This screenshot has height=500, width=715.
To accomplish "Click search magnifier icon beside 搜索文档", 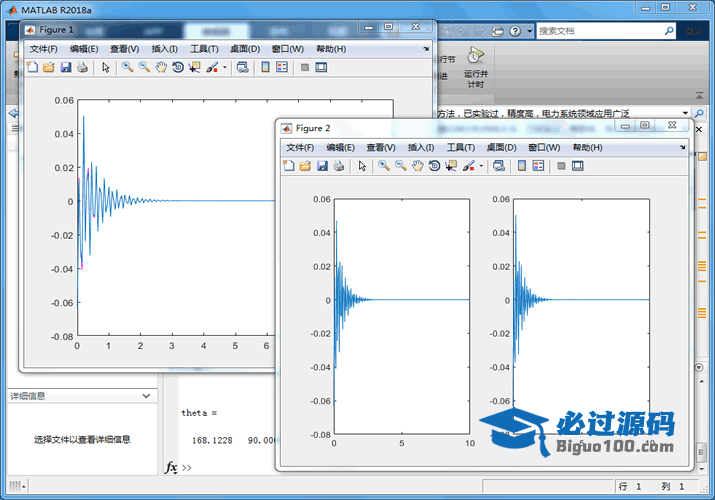I will click(x=669, y=31).
